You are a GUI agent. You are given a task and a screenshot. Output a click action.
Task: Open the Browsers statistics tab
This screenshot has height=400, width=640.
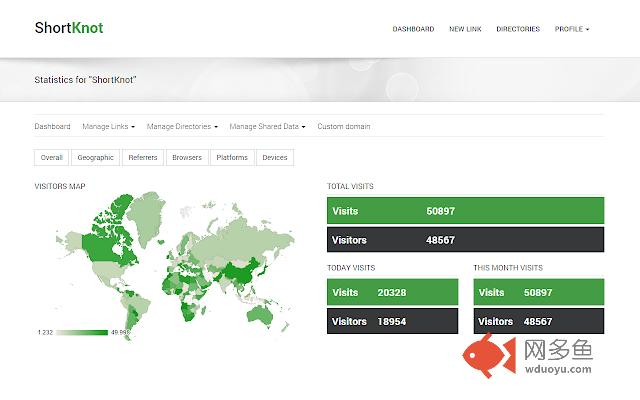187,158
